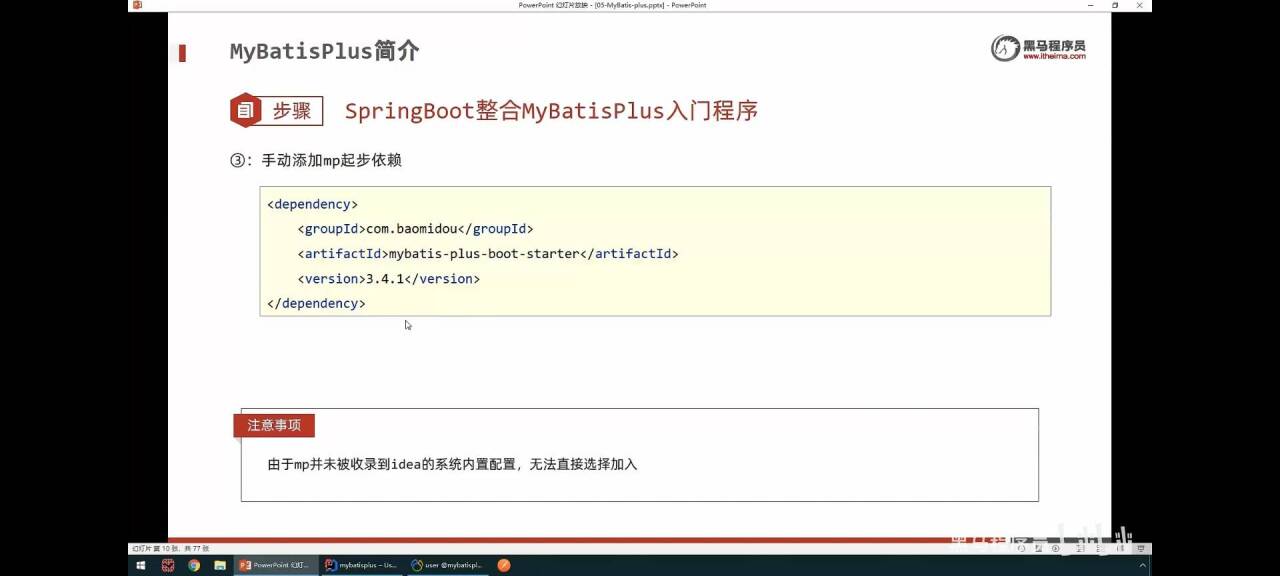Click the PowerPoint app icon in the title bar
Screen dimensions: 1280x576
tap(137, 5)
